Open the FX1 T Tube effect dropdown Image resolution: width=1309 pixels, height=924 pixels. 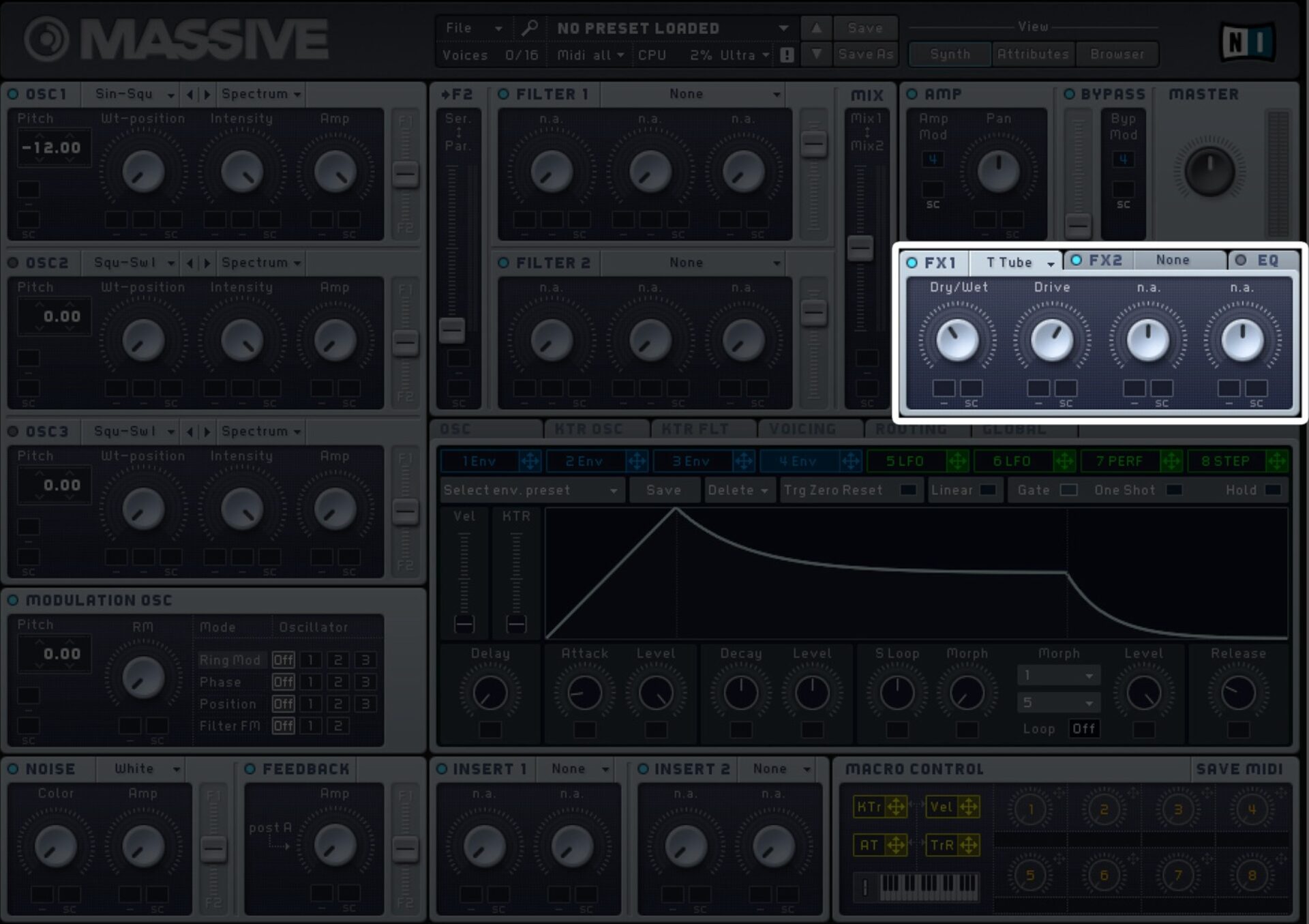pyautogui.click(x=1015, y=262)
